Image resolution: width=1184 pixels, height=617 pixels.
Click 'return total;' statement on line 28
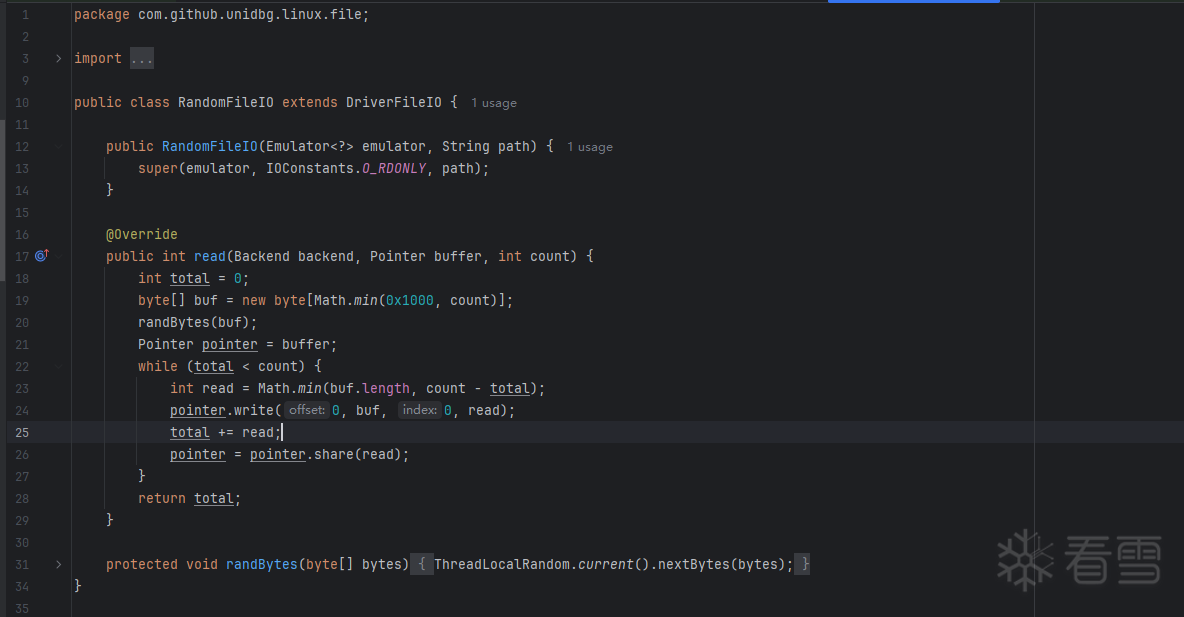pyautogui.click(x=190, y=498)
